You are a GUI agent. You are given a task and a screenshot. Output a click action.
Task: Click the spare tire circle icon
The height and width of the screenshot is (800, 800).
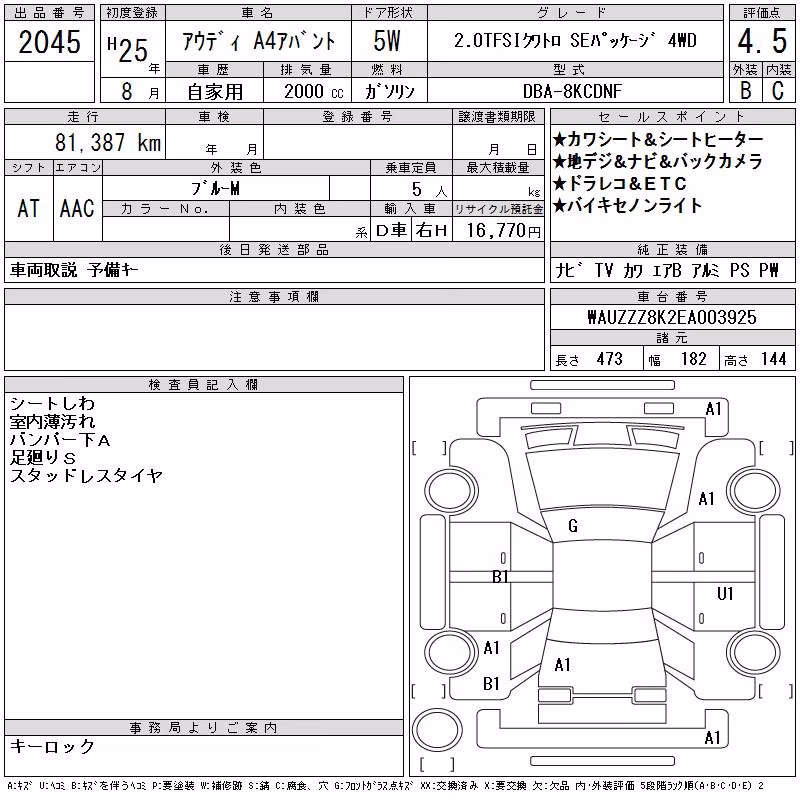(x=437, y=730)
